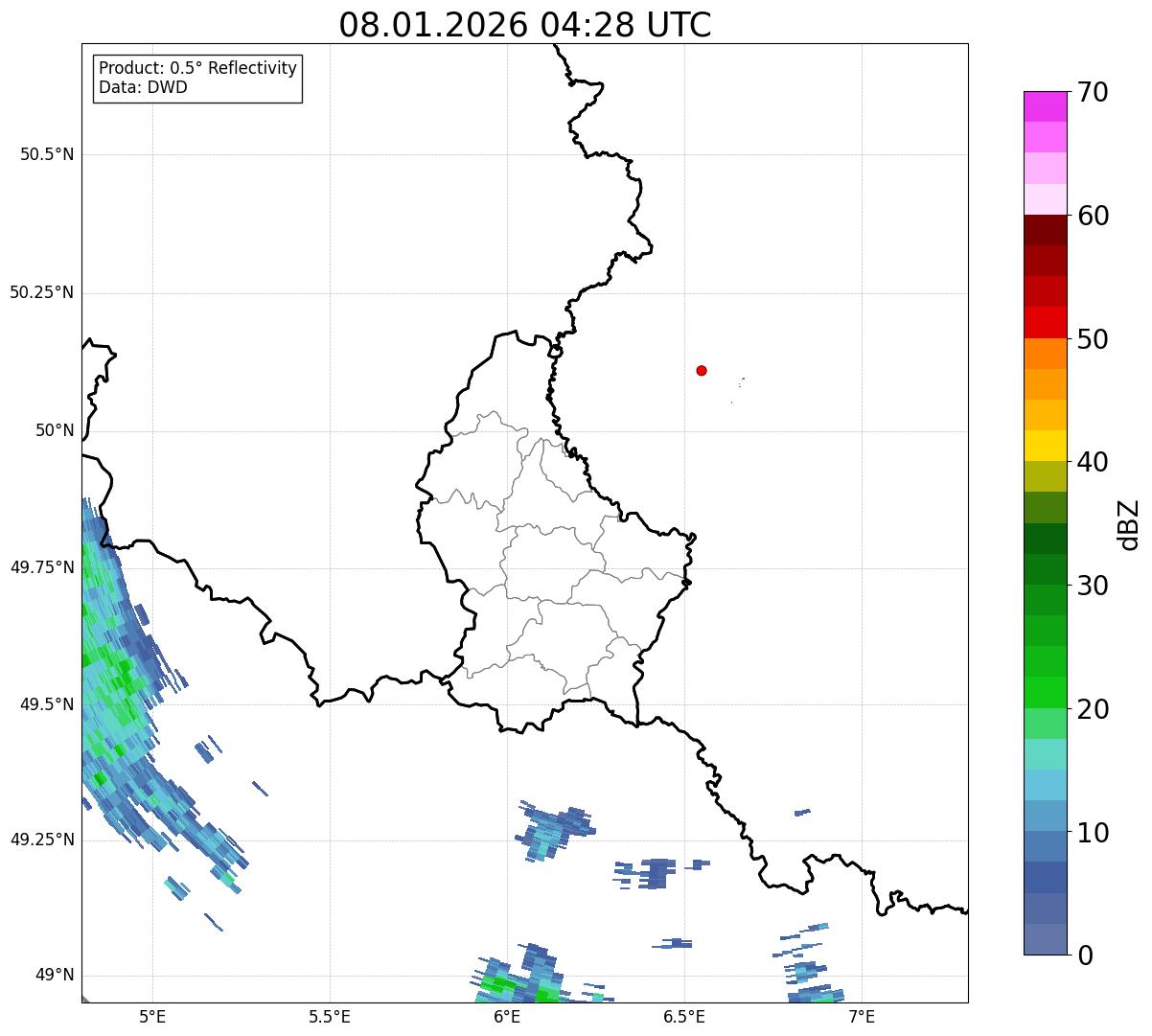Viewport: 1152px width, 1036px height.
Task: Click the dBZ colorbar axis label
Action: click(1129, 524)
